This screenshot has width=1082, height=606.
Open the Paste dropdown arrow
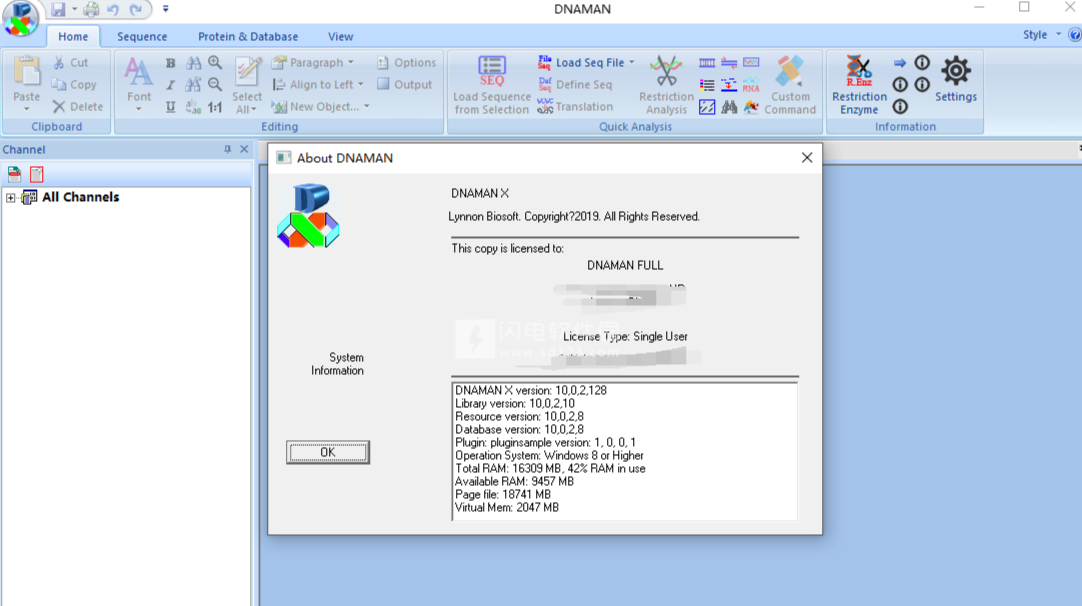pos(26,109)
